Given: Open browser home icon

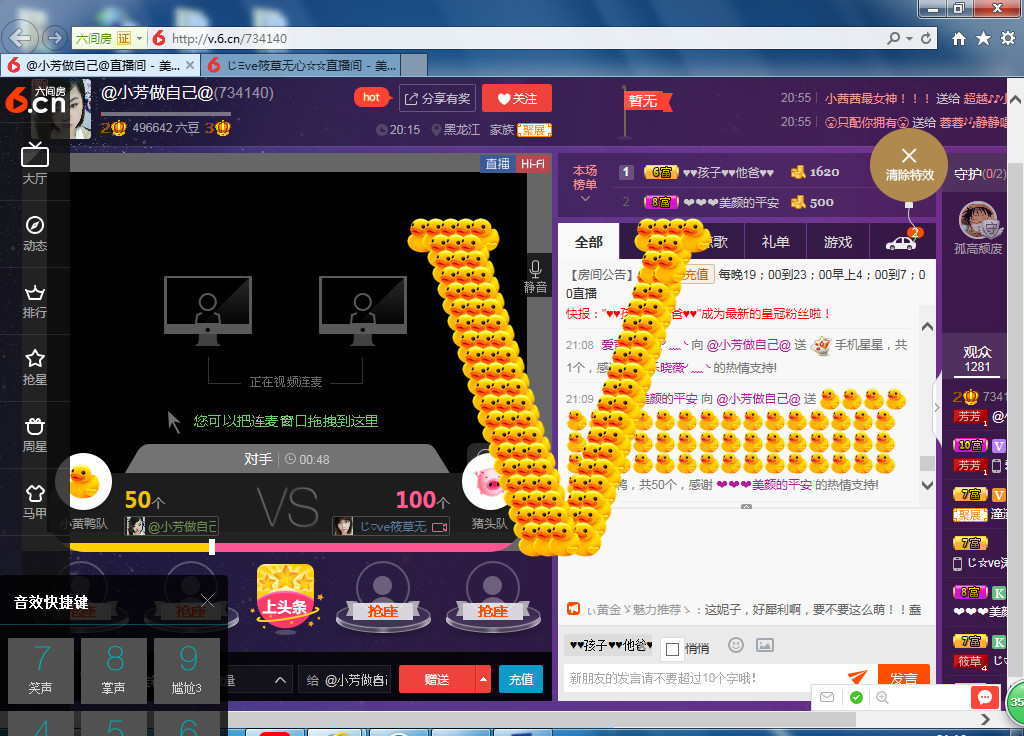Looking at the screenshot, I should tap(959, 39).
